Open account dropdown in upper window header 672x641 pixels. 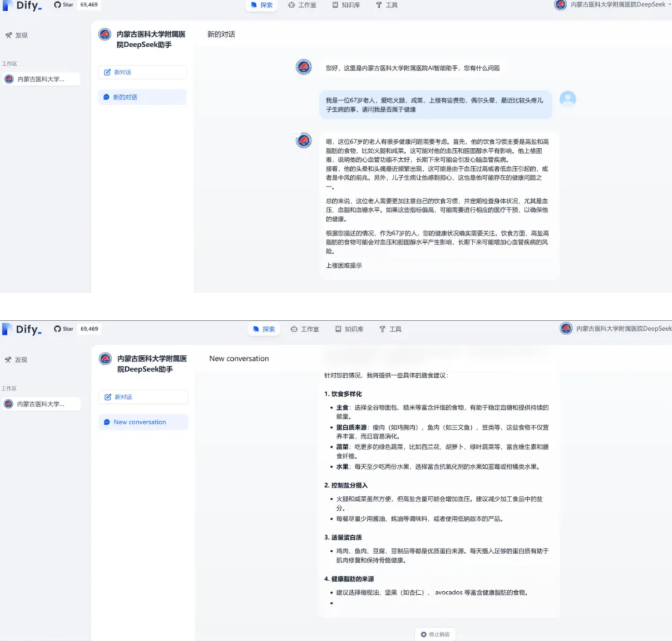pyautogui.click(x=612, y=5)
